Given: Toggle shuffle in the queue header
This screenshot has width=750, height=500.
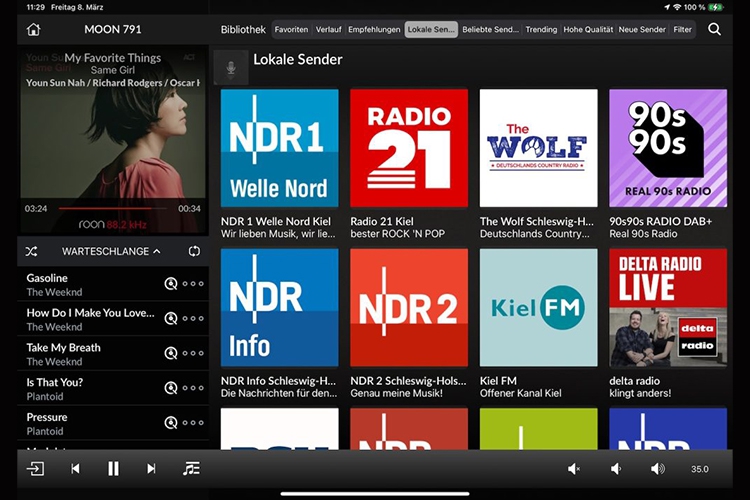Looking at the screenshot, I should 32,251.
